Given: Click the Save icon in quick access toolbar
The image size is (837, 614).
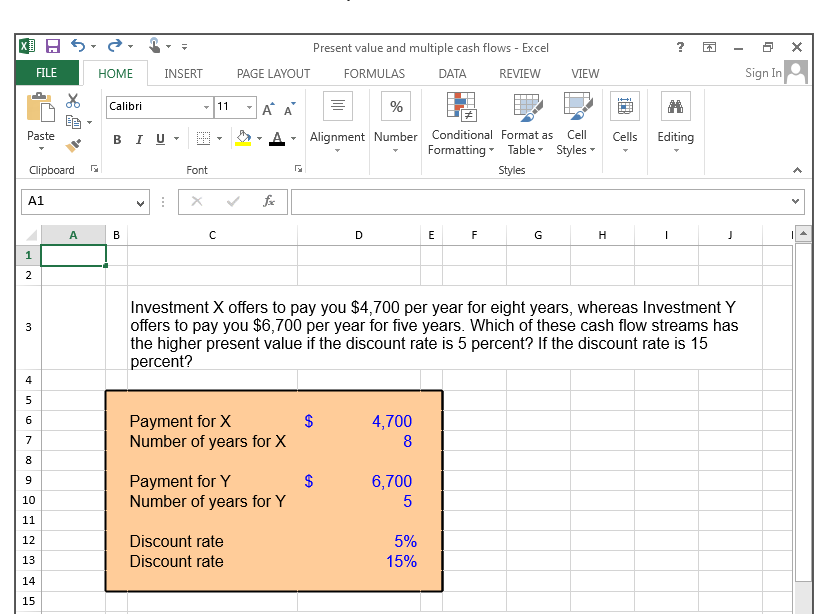Looking at the screenshot, I should pos(53,46).
